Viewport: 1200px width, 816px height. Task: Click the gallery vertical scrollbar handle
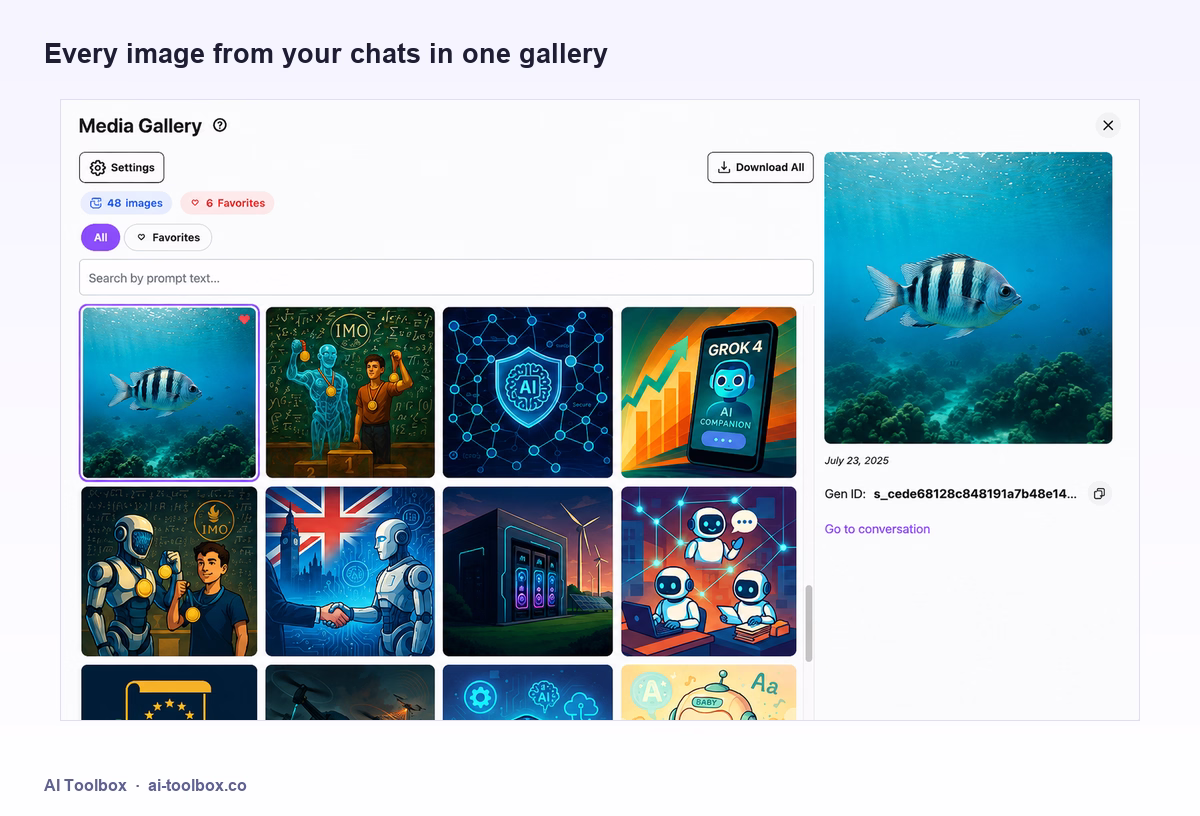(x=809, y=623)
